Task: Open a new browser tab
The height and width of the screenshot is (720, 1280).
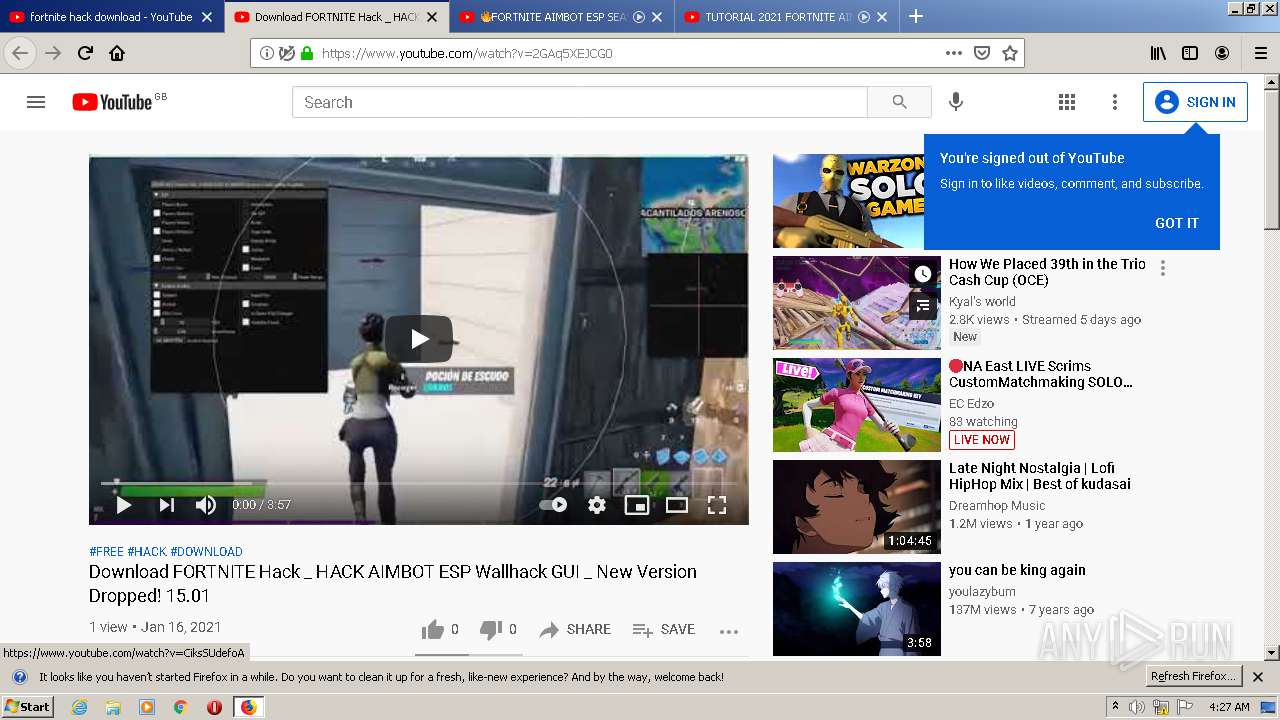Action: point(915,16)
